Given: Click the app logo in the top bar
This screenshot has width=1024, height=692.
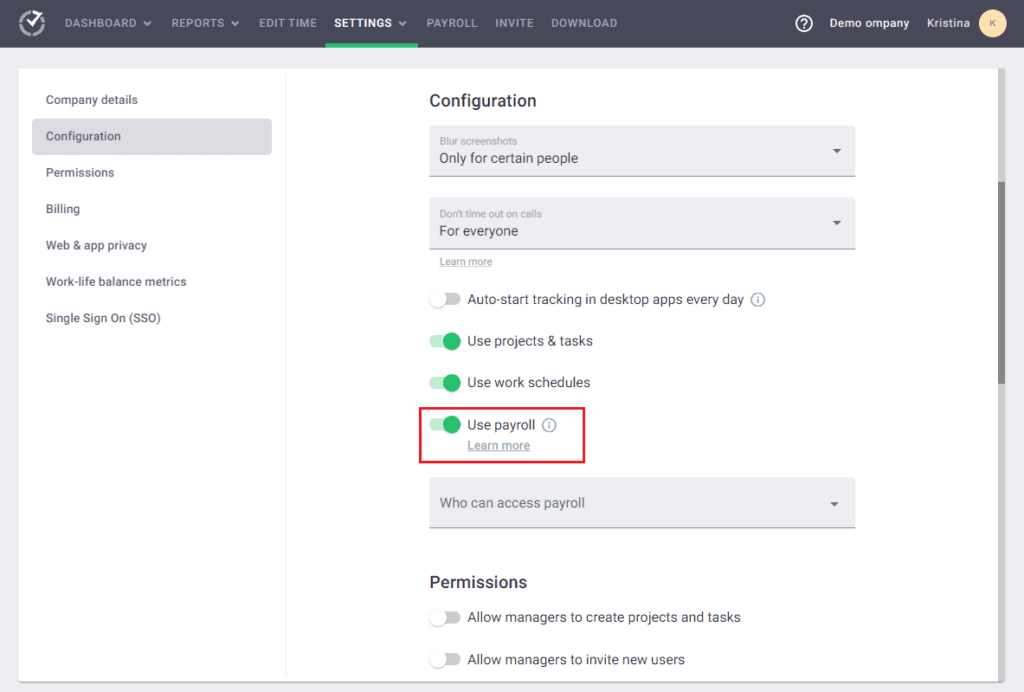Looking at the screenshot, I should click(x=30, y=22).
